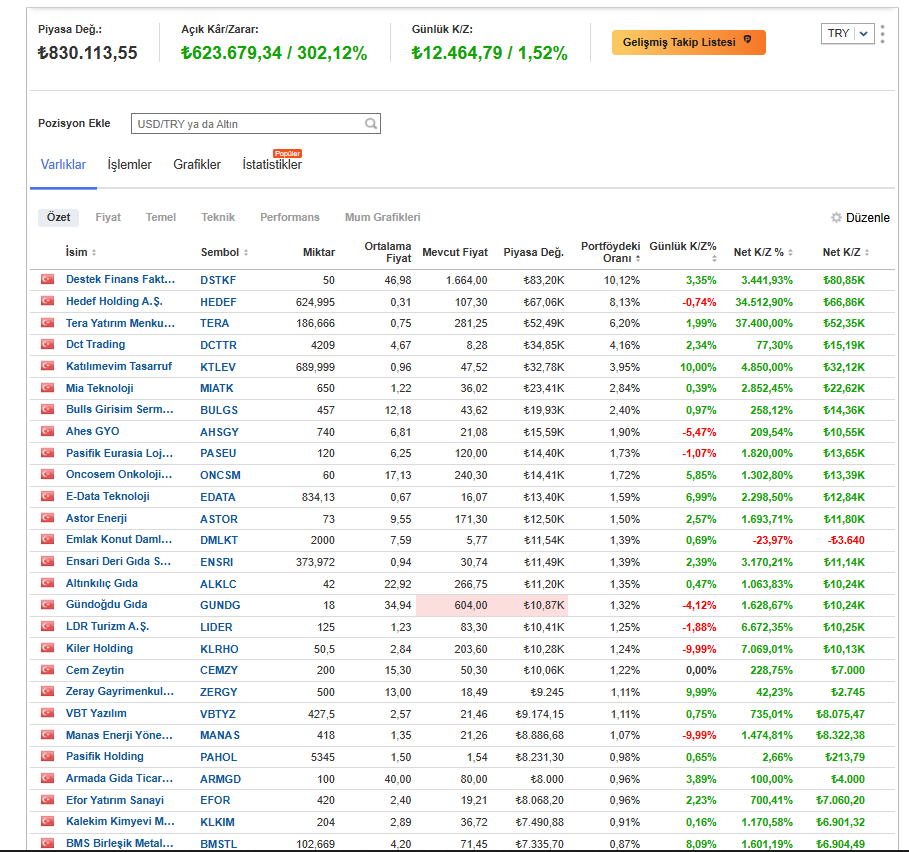This screenshot has height=852, width=909.
Task: Switch to the Varlıklar tab
Action: [x=63, y=165]
